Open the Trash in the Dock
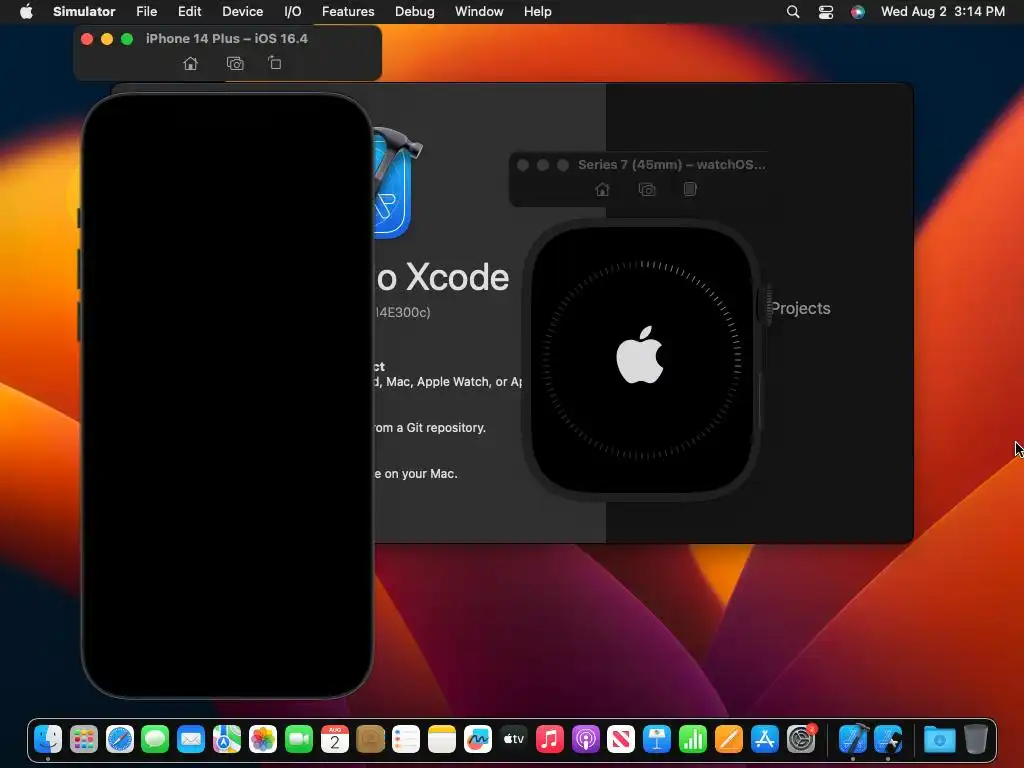 point(975,739)
